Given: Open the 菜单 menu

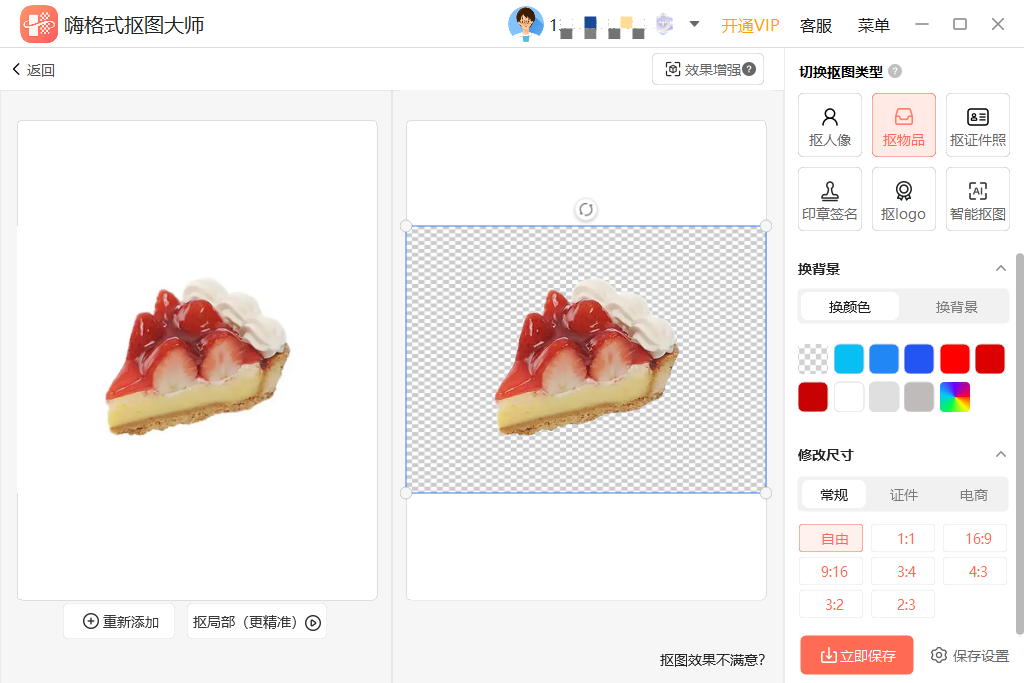Looking at the screenshot, I should pyautogui.click(x=872, y=25).
